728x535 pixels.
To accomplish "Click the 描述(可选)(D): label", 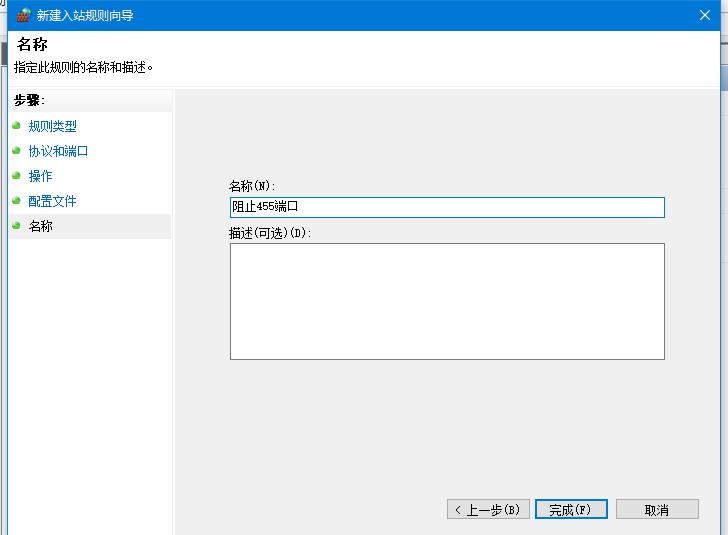I will pyautogui.click(x=270, y=233).
